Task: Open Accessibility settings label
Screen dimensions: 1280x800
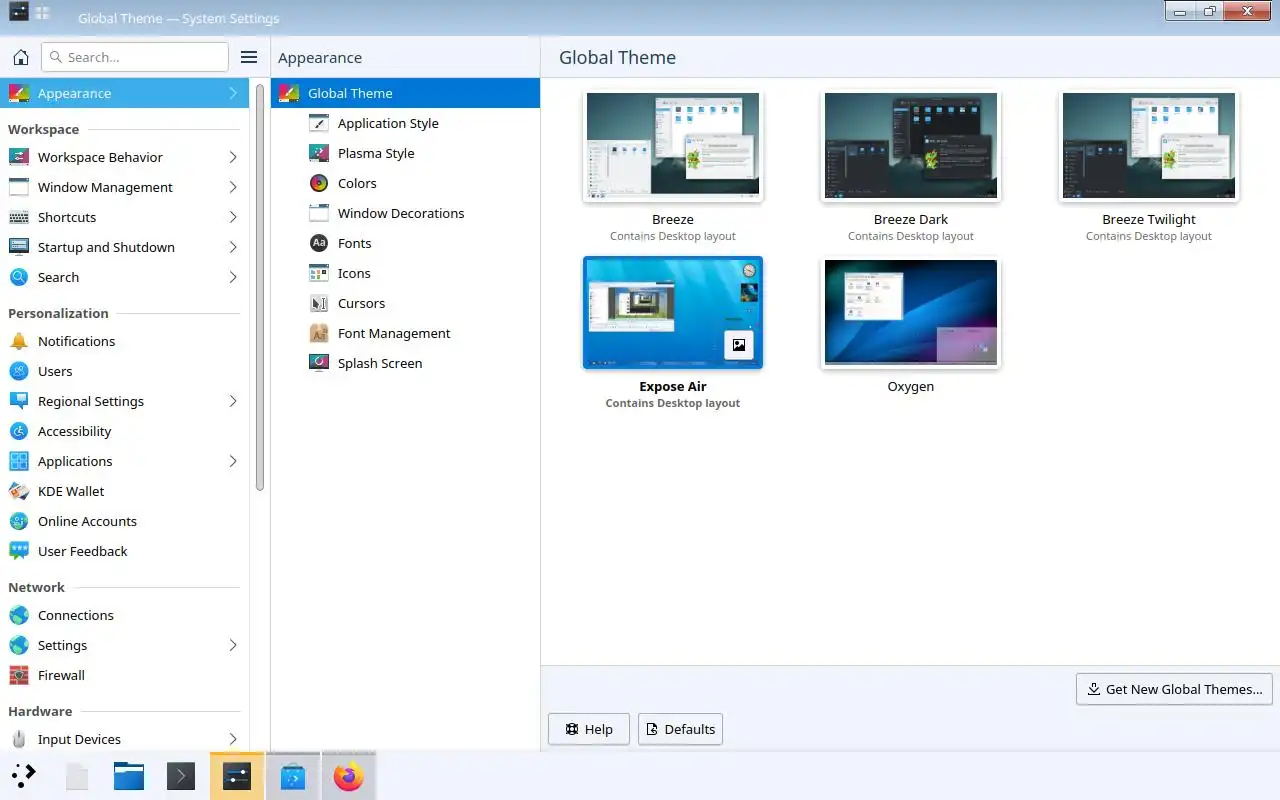Action: [75, 431]
